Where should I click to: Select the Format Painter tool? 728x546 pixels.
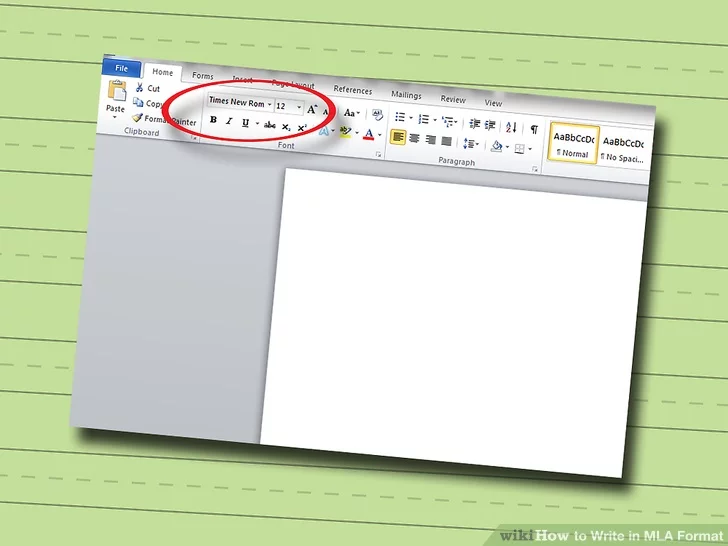pyautogui.click(x=162, y=120)
